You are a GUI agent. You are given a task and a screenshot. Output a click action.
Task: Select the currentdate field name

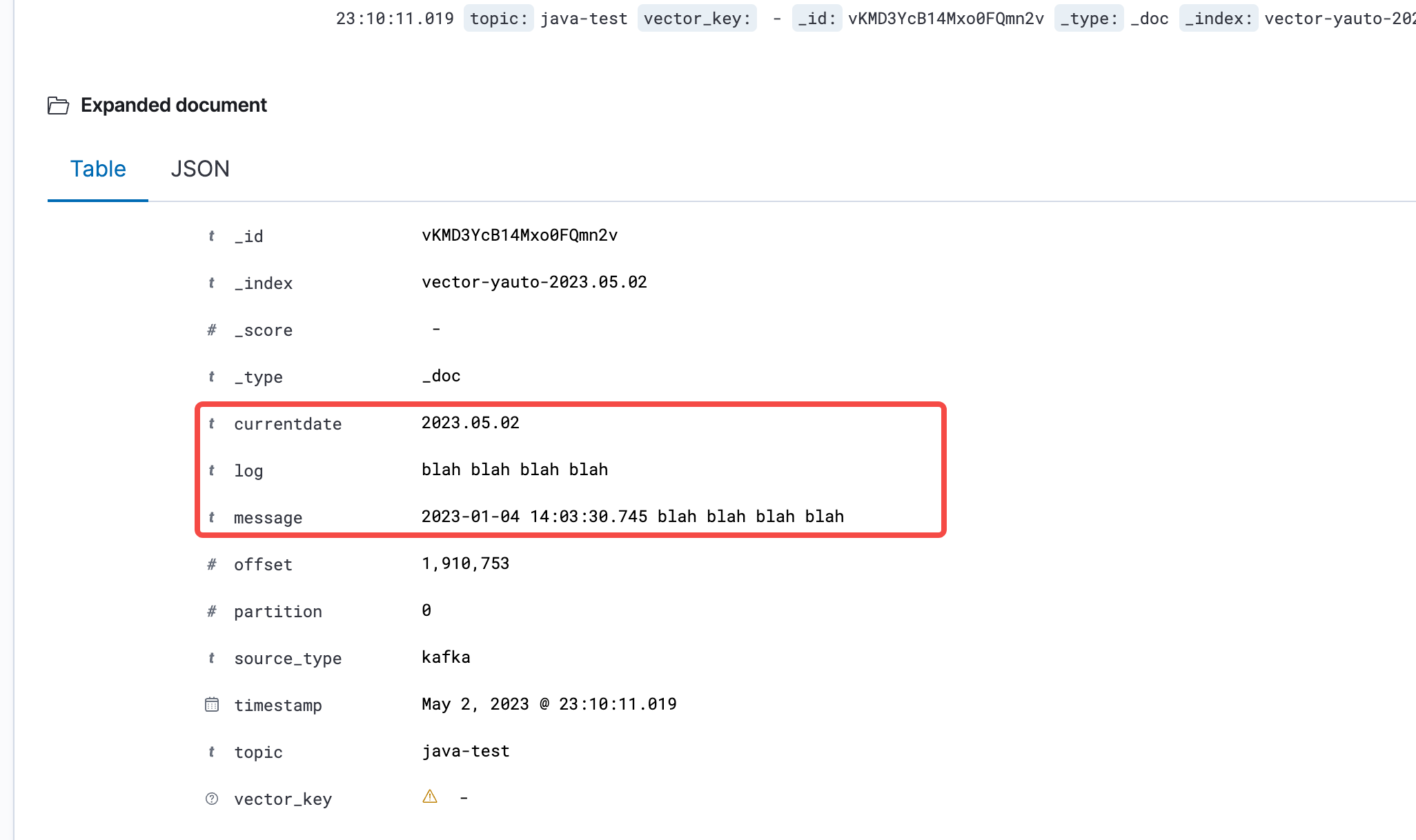(x=288, y=424)
